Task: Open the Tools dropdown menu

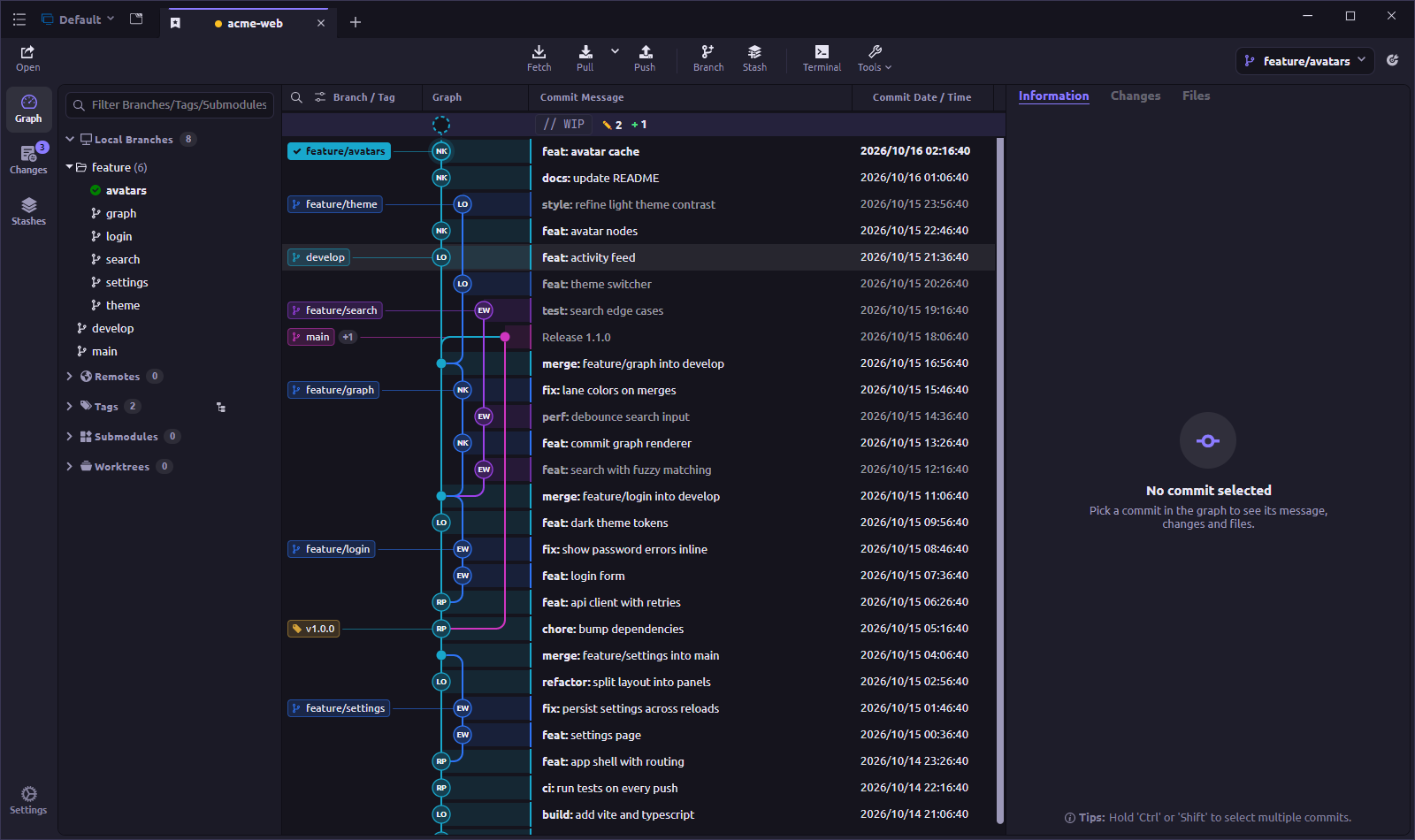Action: tap(875, 58)
